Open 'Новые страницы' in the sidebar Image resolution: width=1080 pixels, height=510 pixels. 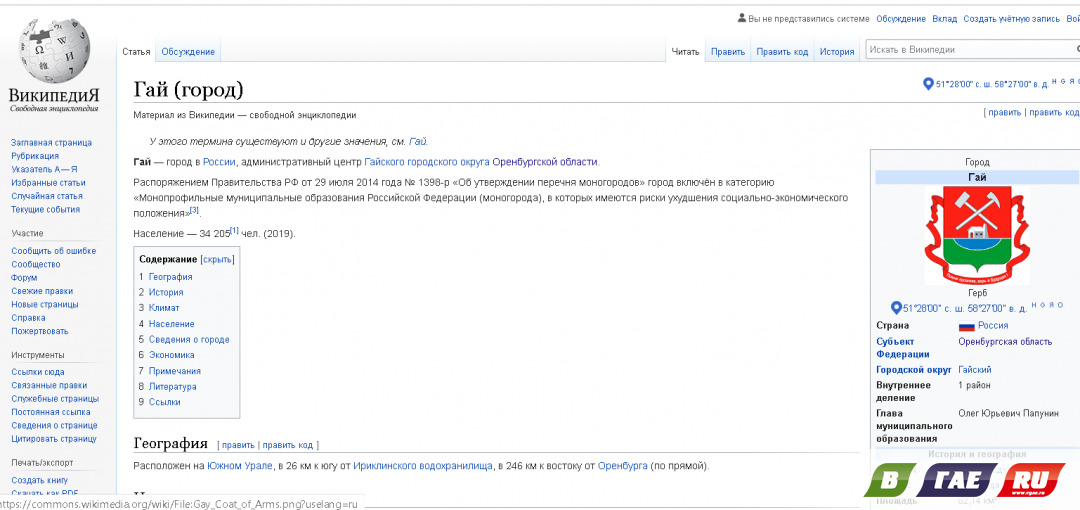coord(45,304)
